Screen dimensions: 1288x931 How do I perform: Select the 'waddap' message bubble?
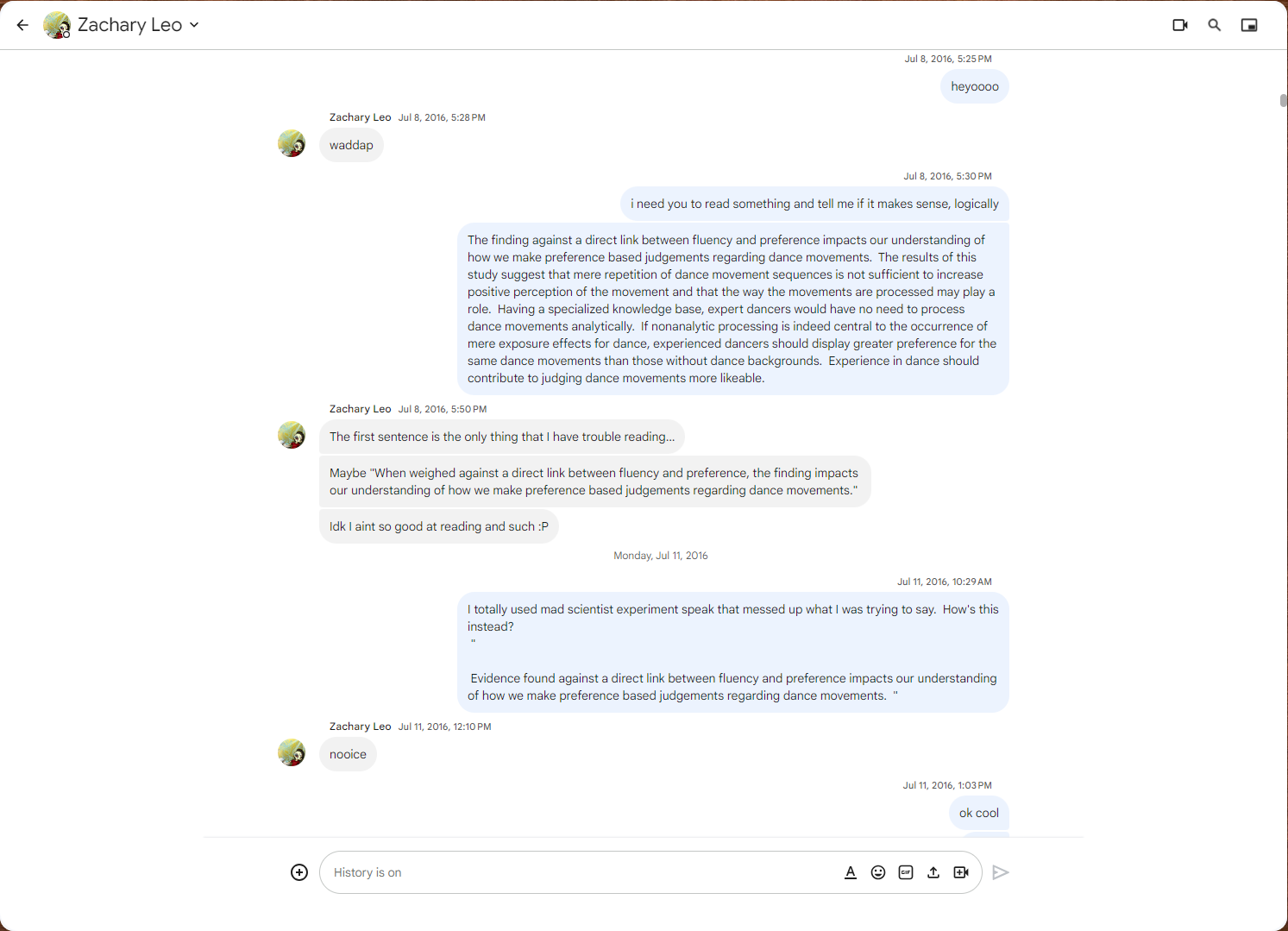point(351,145)
